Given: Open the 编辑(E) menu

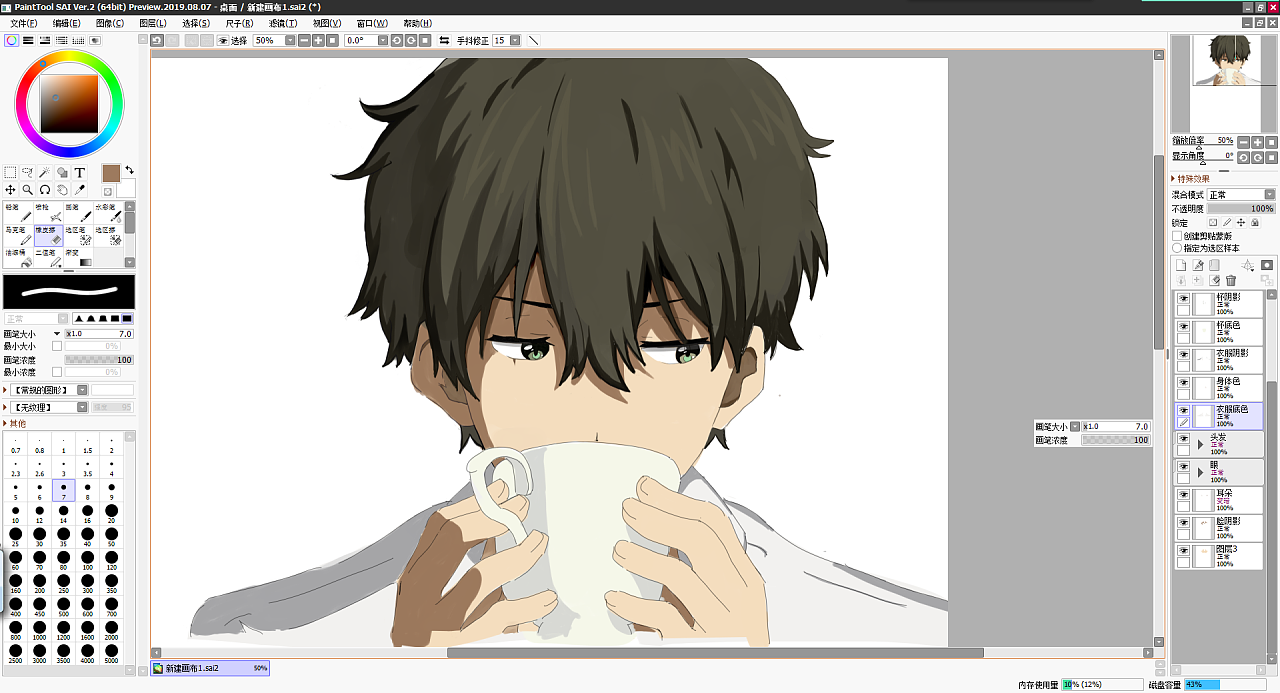Looking at the screenshot, I should (x=67, y=23).
